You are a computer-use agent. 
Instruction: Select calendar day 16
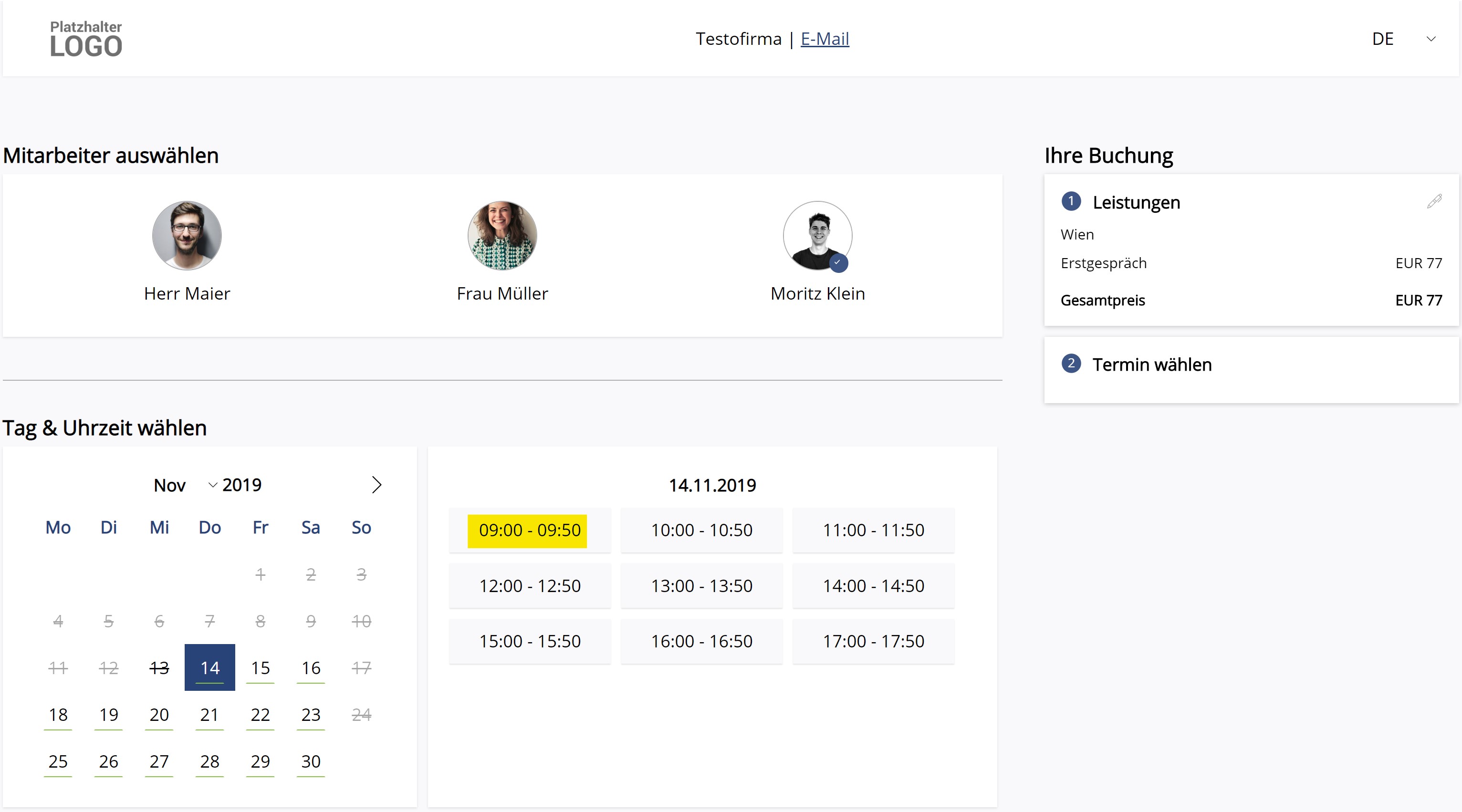click(311, 667)
